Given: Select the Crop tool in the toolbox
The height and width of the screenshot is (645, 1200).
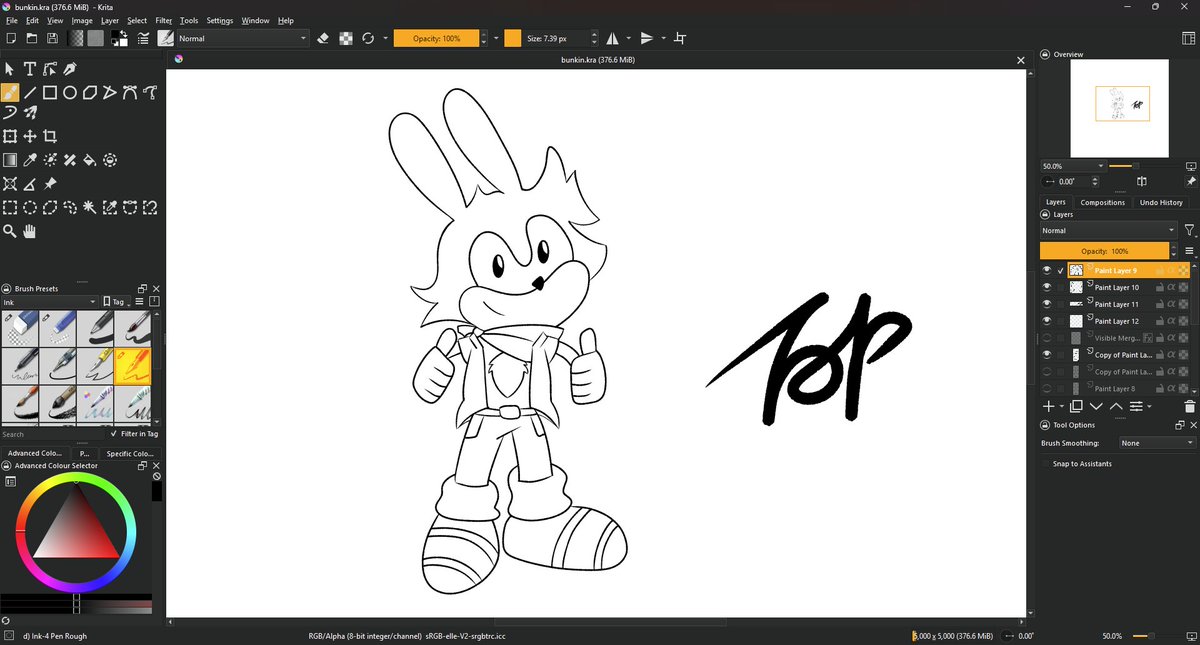Looking at the screenshot, I should point(50,136).
